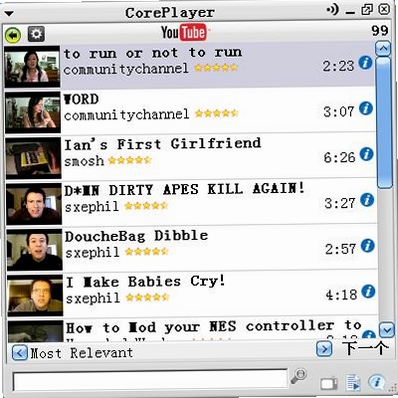Screen dimensions: 398x398
Task: Show info for Ian's First Girlfriend
Action: pyautogui.click(x=366, y=154)
